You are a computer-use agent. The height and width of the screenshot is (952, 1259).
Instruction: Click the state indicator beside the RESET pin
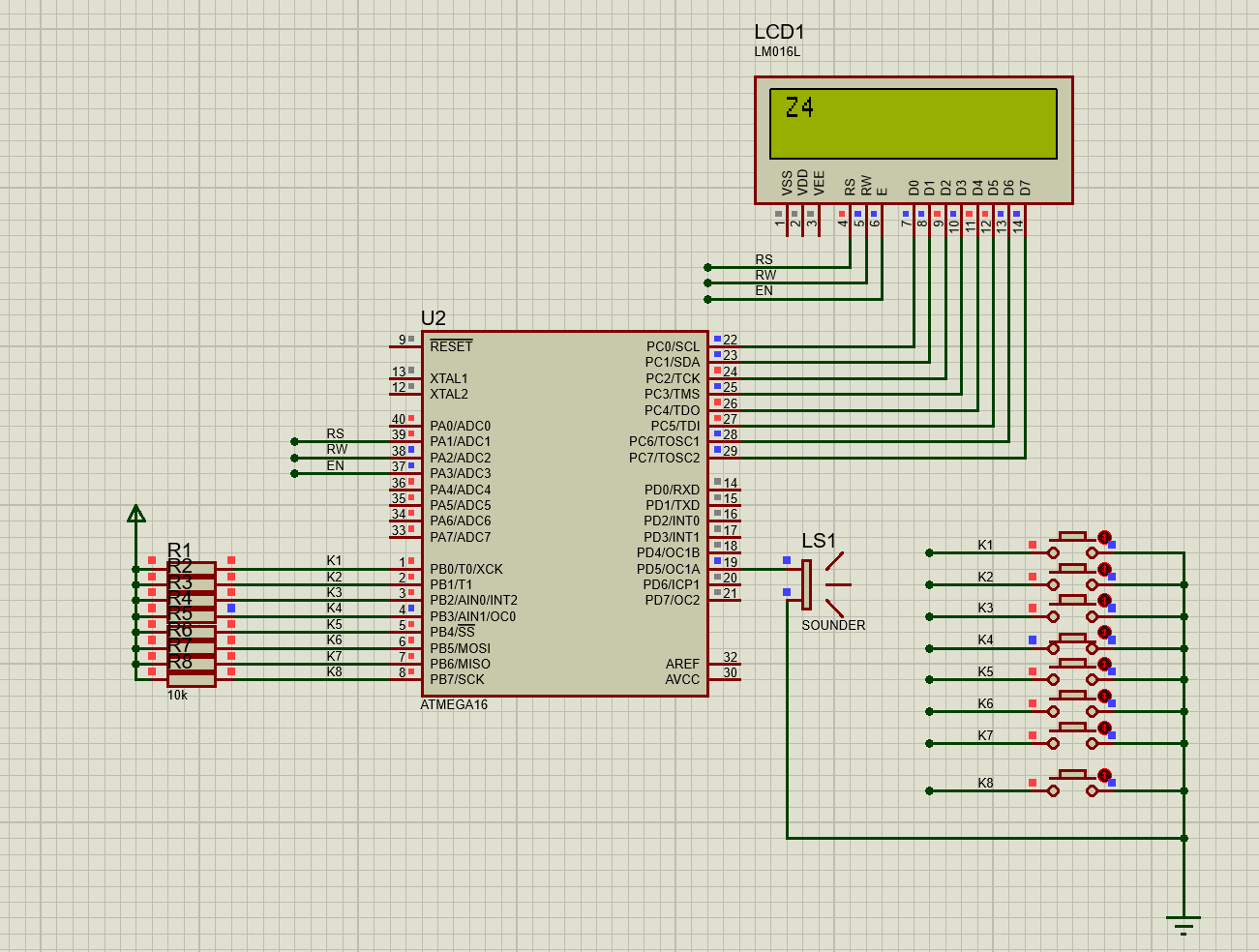[x=413, y=341]
